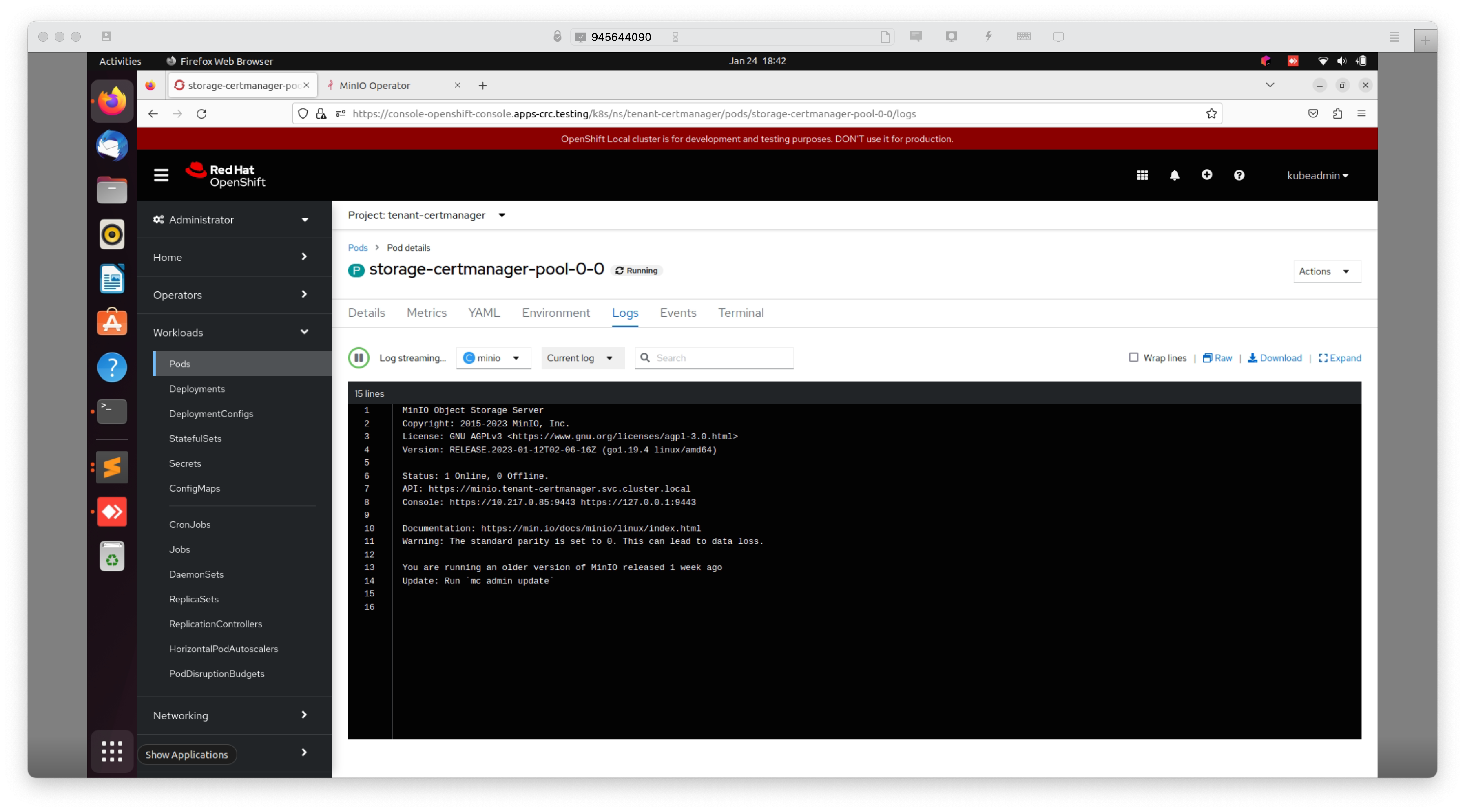Open the minio container dropdown
1465x812 pixels.
coord(493,358)
